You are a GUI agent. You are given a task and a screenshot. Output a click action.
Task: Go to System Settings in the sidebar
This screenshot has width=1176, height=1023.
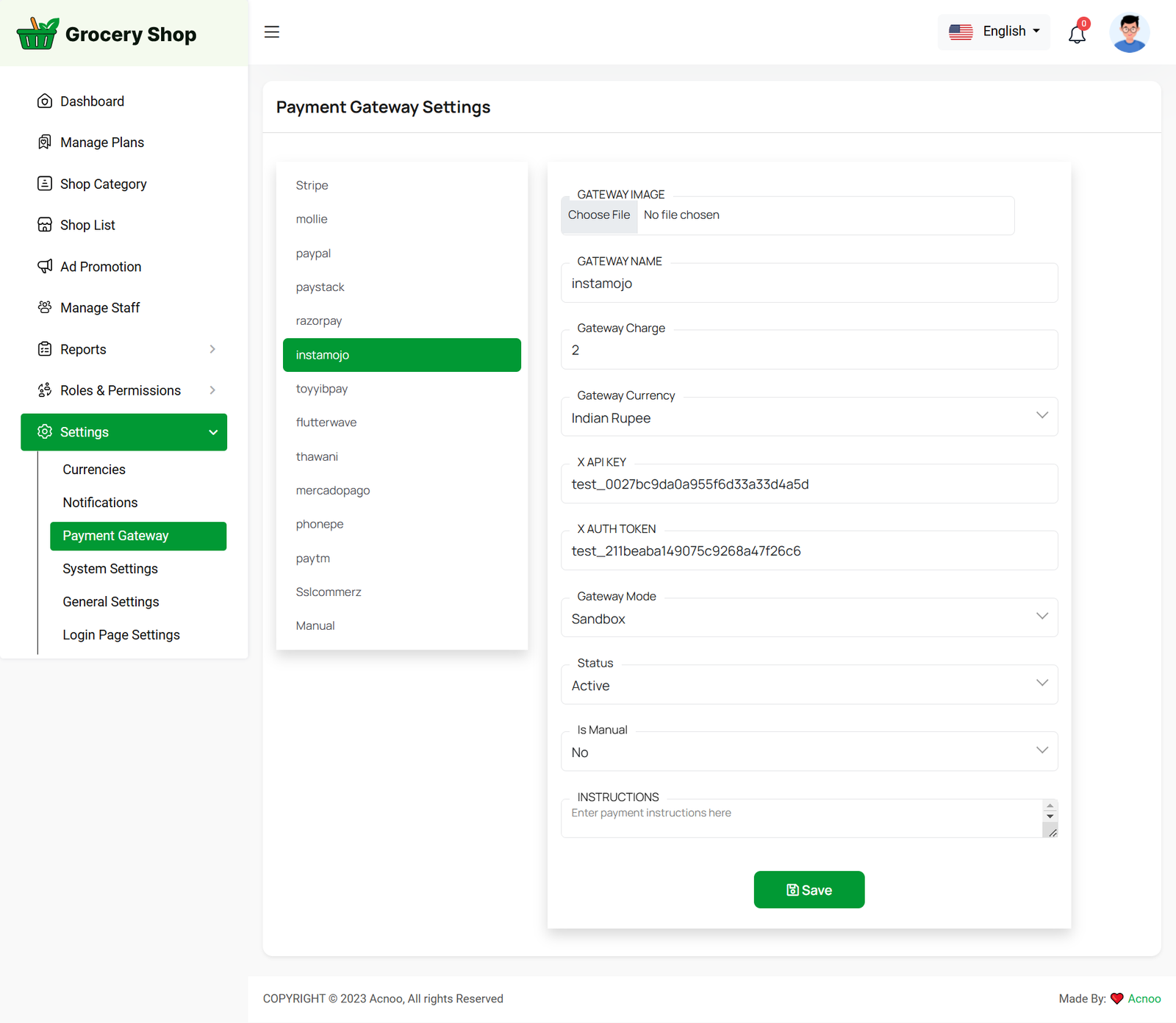[110, 569]
